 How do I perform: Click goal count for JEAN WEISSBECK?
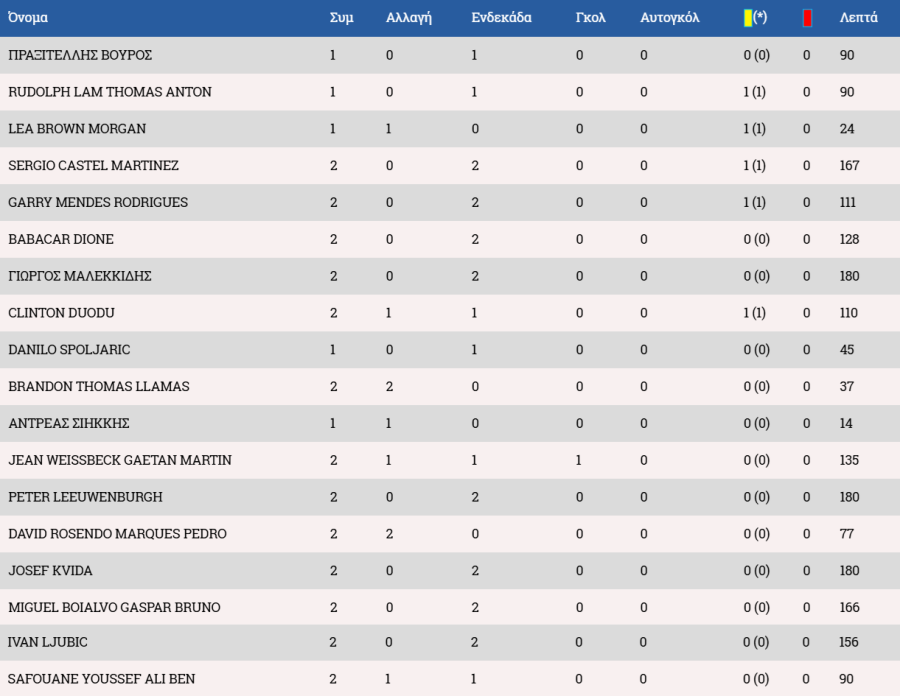(x=579, y=460)
